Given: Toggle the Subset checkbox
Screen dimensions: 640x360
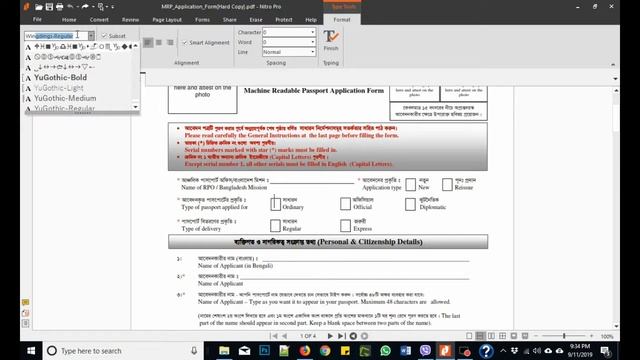Looking at the screenshot, I should (104, 36).
